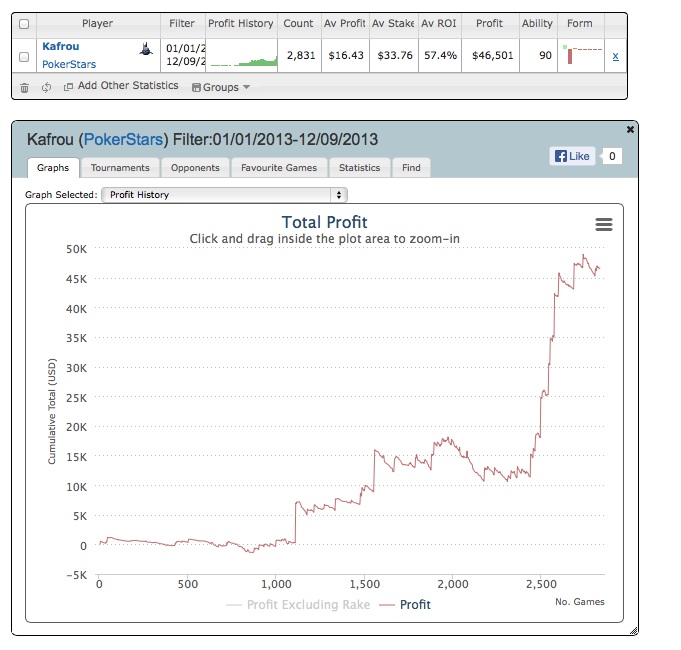Close the Kafrou graph popup

[x=629, y=130]
